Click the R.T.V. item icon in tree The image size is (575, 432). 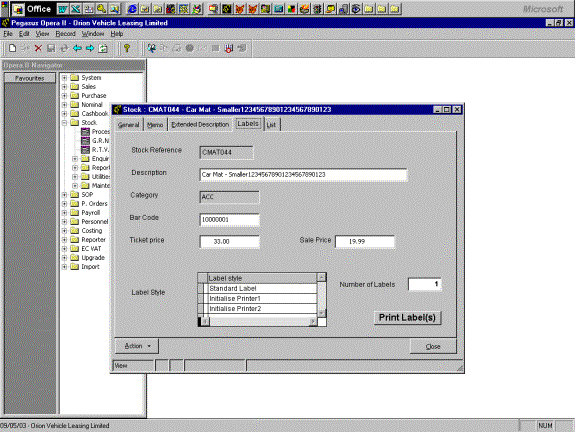[x=85, y=149]
